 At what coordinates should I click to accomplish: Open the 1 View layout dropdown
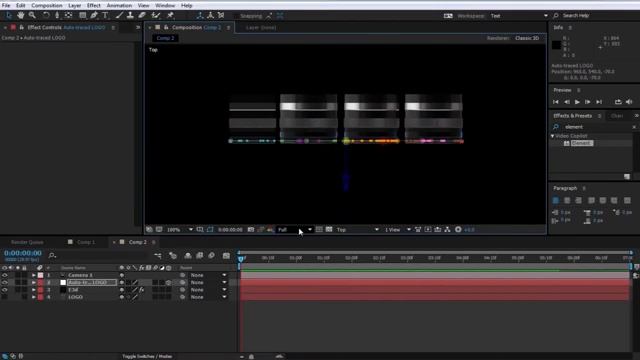click(398, 230)
